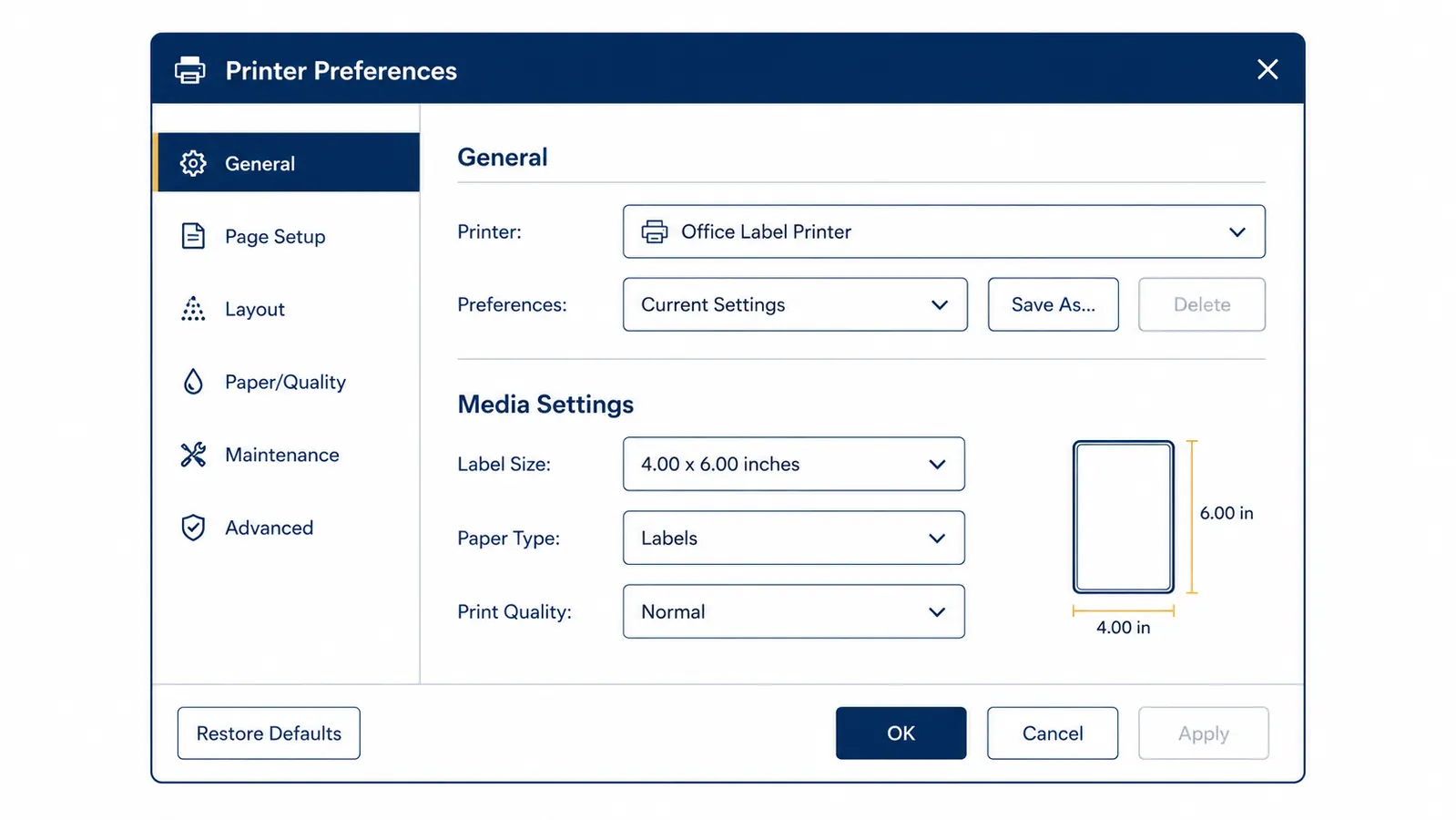Click the General gear icon in the sidebar
1456x820 pixels.
(x=193, y=163)
